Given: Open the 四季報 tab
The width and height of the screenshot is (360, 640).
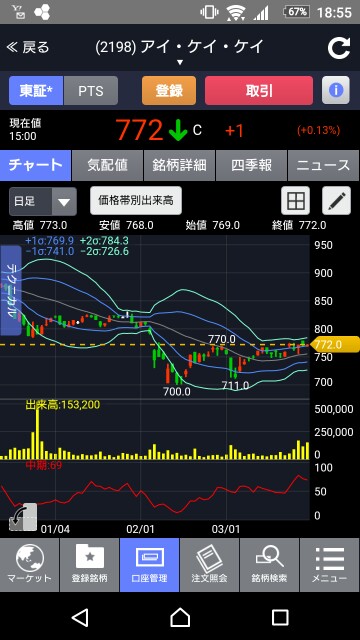Looking at the screenshot, I should [251, 165].
